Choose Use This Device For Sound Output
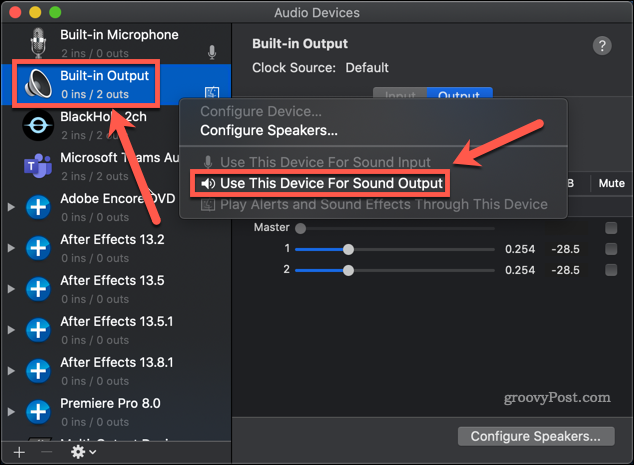The width and height of the screenshot is (634, 465). [322, 183]
